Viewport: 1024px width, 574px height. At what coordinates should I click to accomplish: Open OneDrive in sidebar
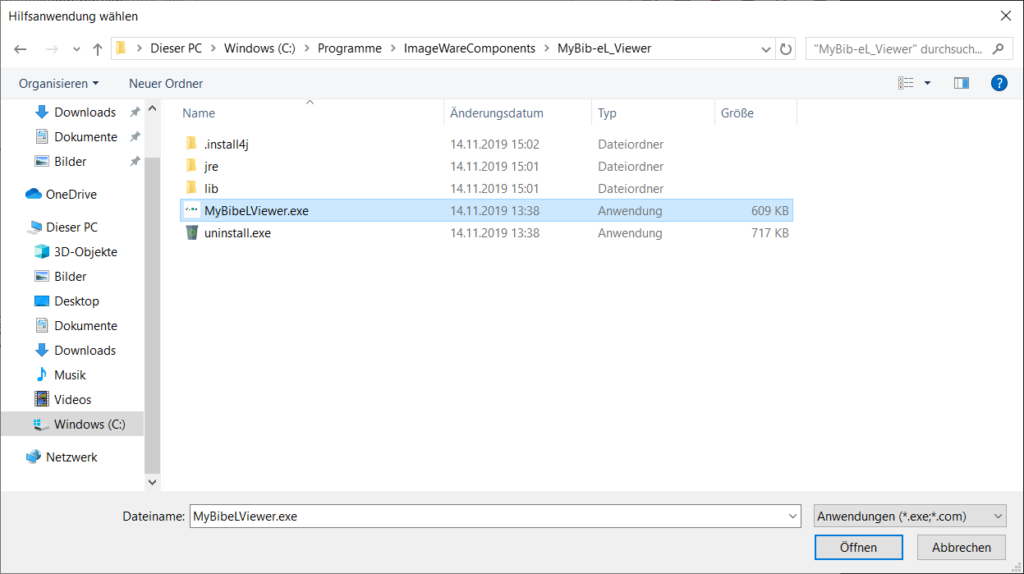point(61,194)
